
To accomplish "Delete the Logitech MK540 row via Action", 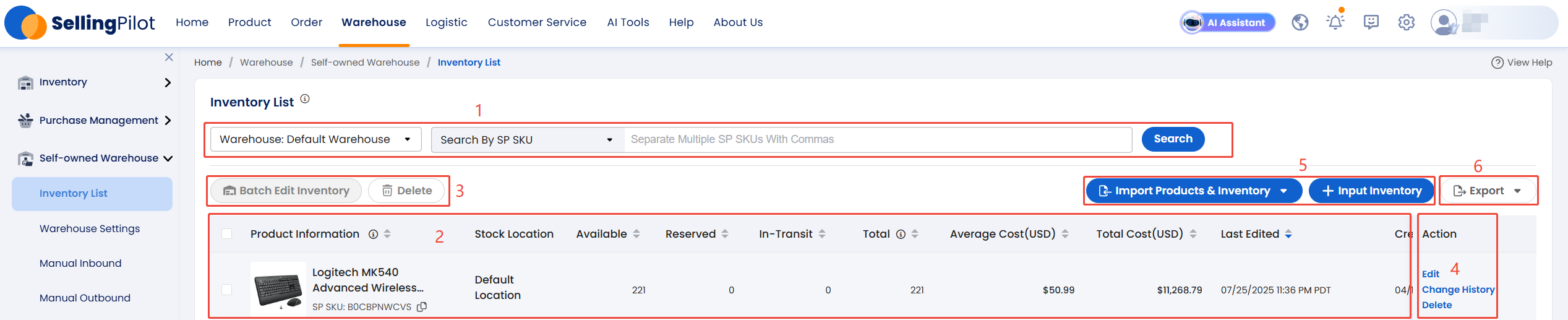I will pos(1436,305).
